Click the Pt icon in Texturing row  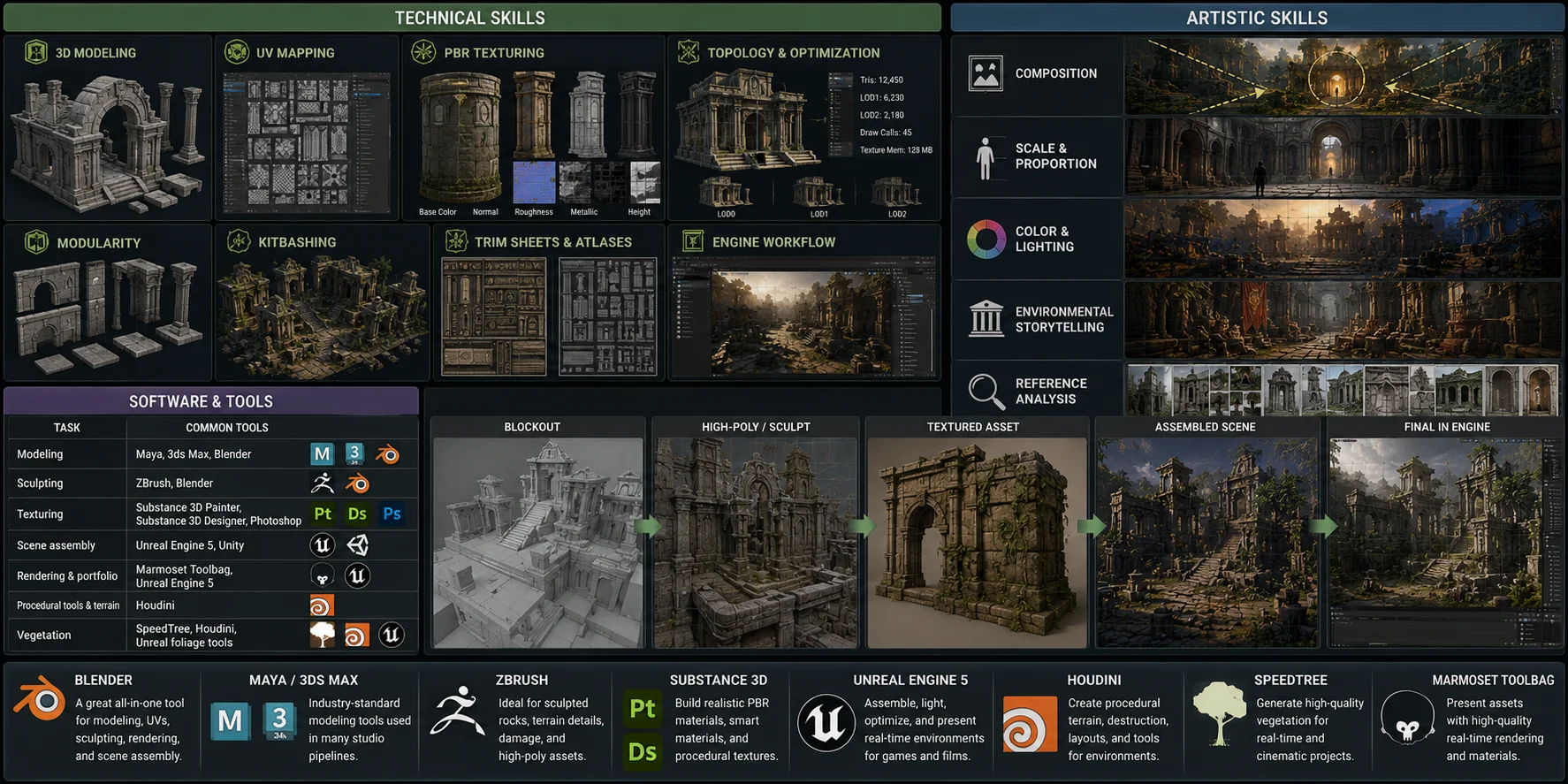pyautogui.click(x=323, y=514)
